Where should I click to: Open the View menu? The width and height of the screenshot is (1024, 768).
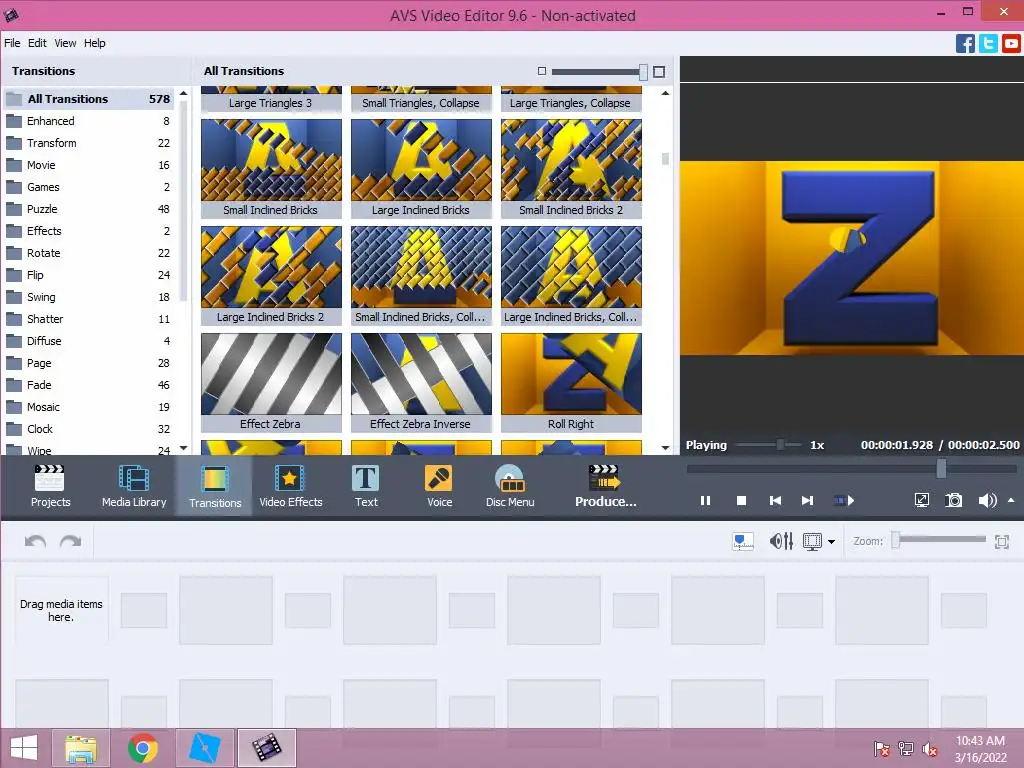click(65, 43)
